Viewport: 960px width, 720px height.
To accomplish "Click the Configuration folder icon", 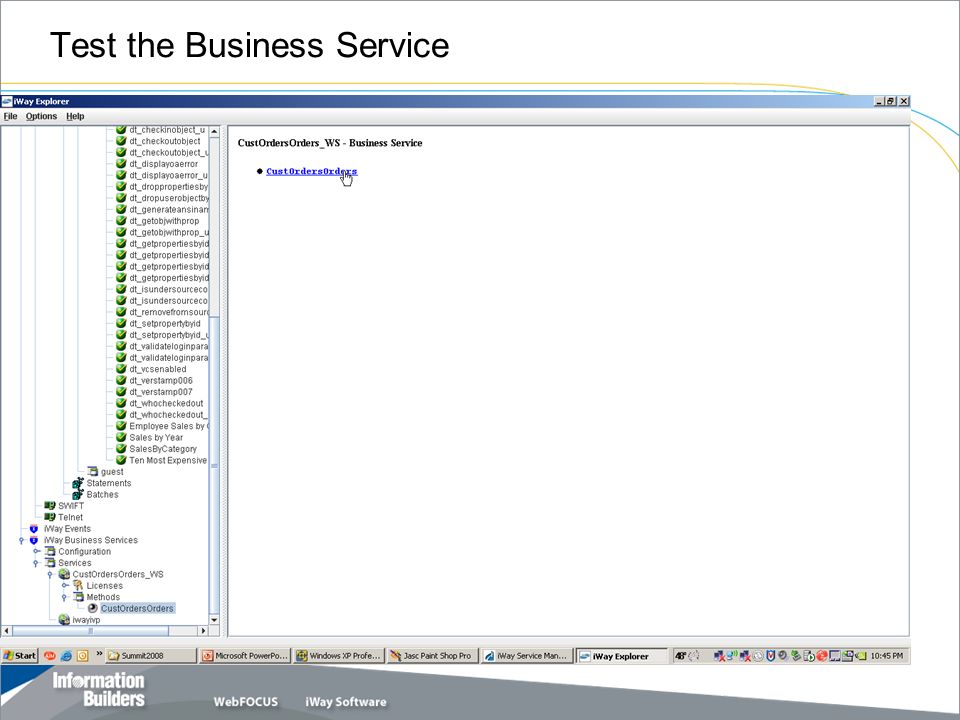I will (x=50, y=552).
